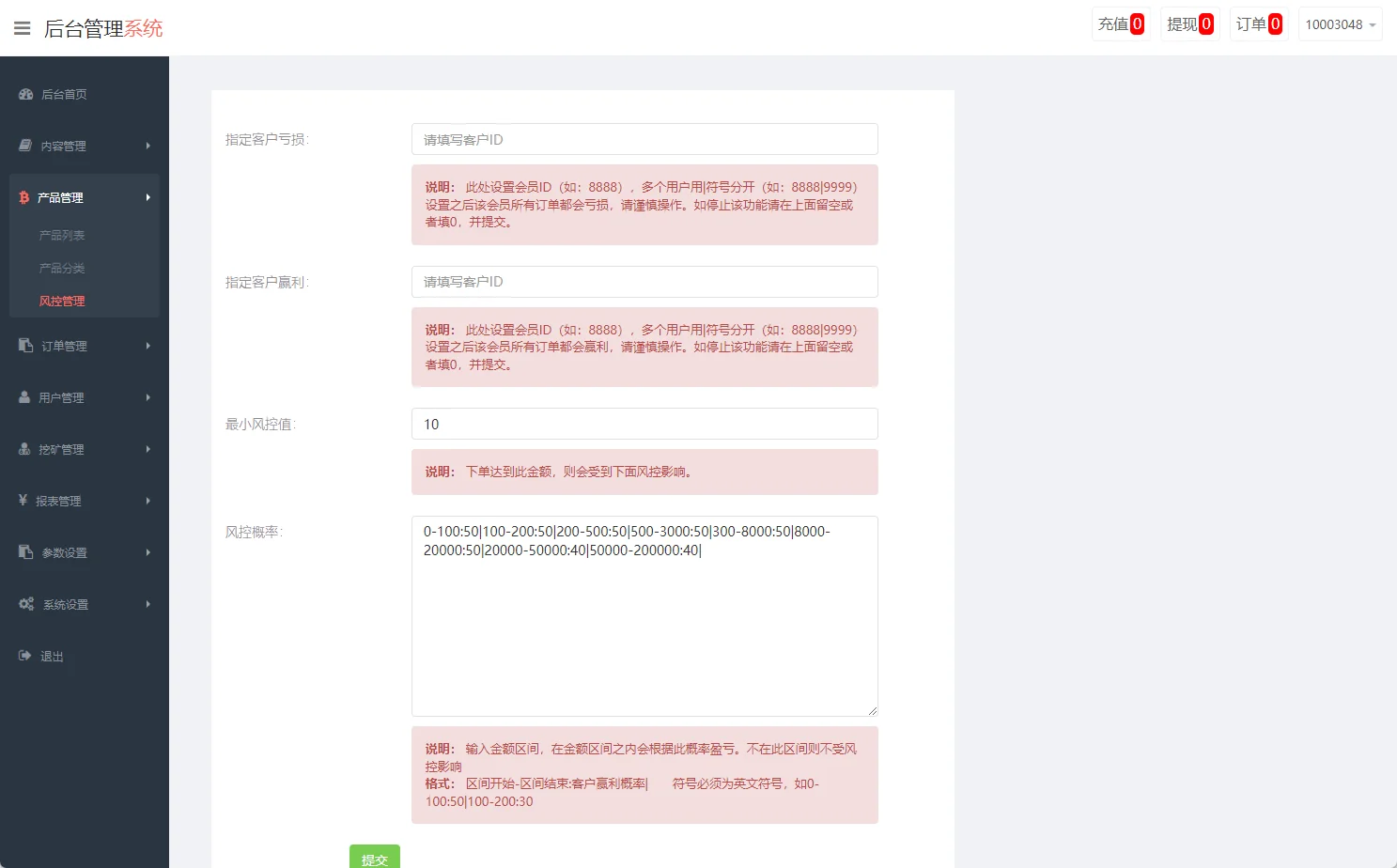1397x868 pixels.
Task: Click the green 提交 button
Action: 374,858
